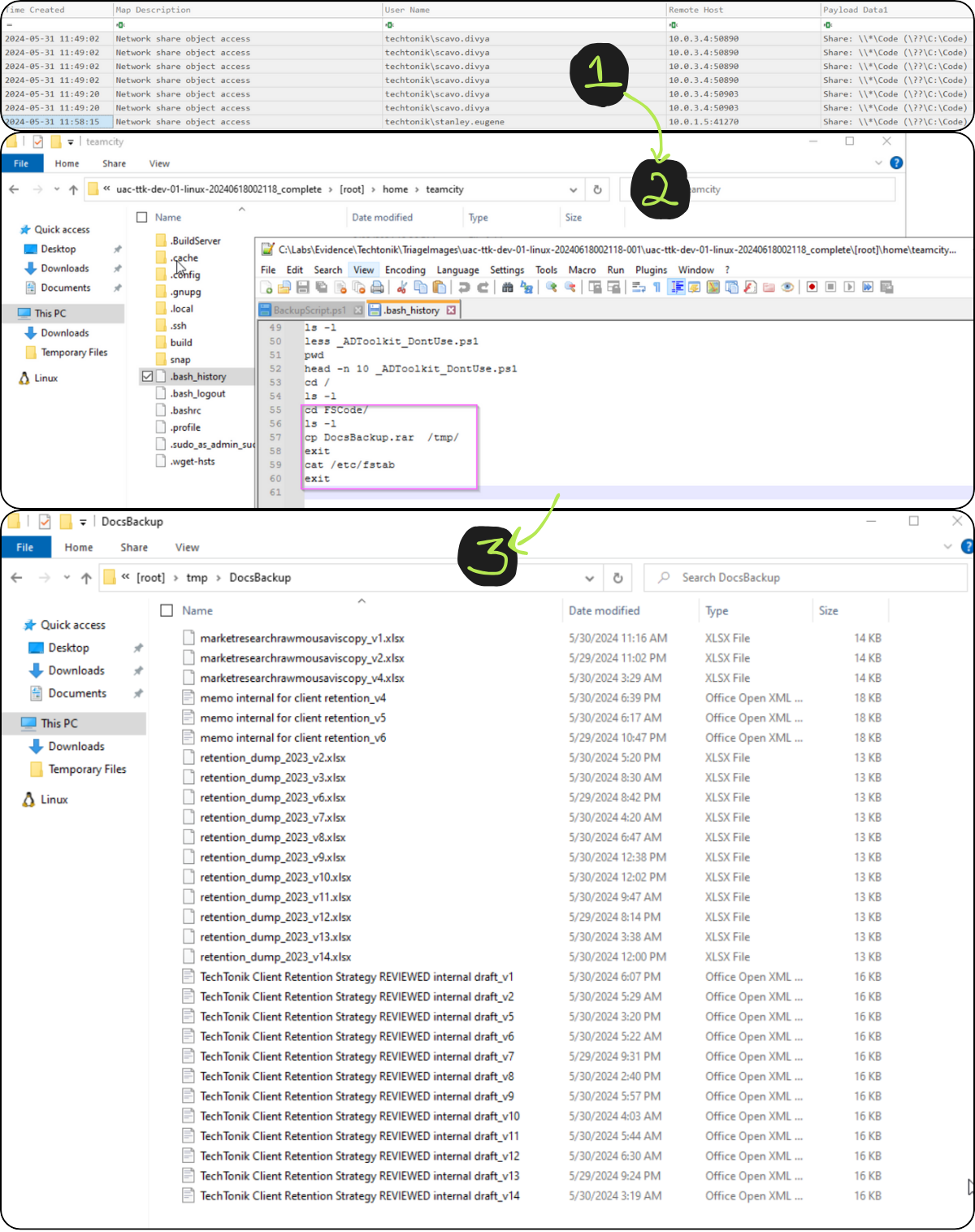Open the Encoding menu in Notepad++
The image size is (975, 1232).
pyautogui.click(x=405, y=270)
